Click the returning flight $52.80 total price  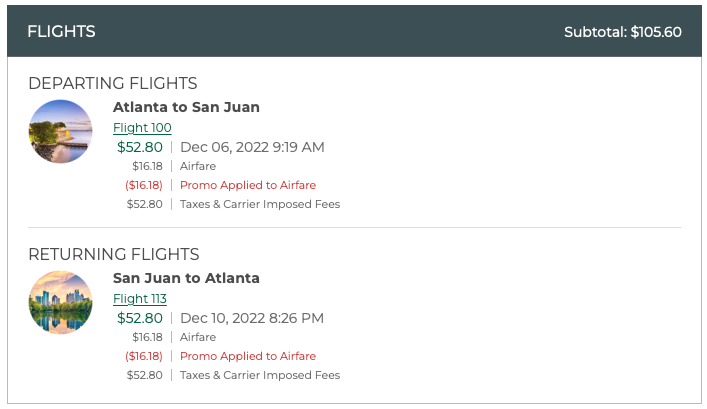click(140, 318)
